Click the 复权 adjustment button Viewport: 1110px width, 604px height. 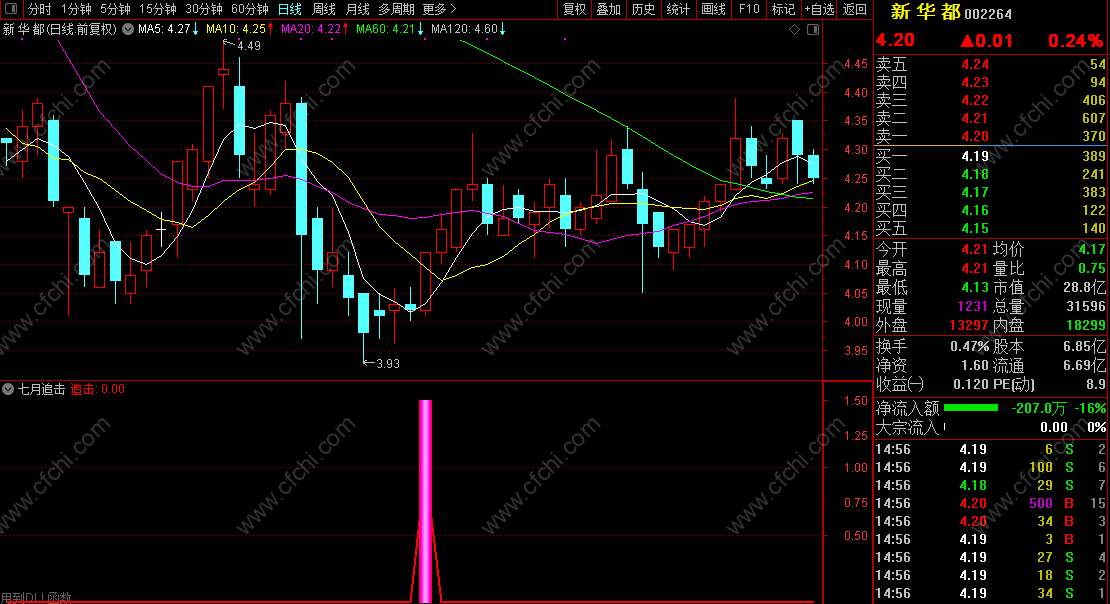pyautogui.click(x=574, y=9)
